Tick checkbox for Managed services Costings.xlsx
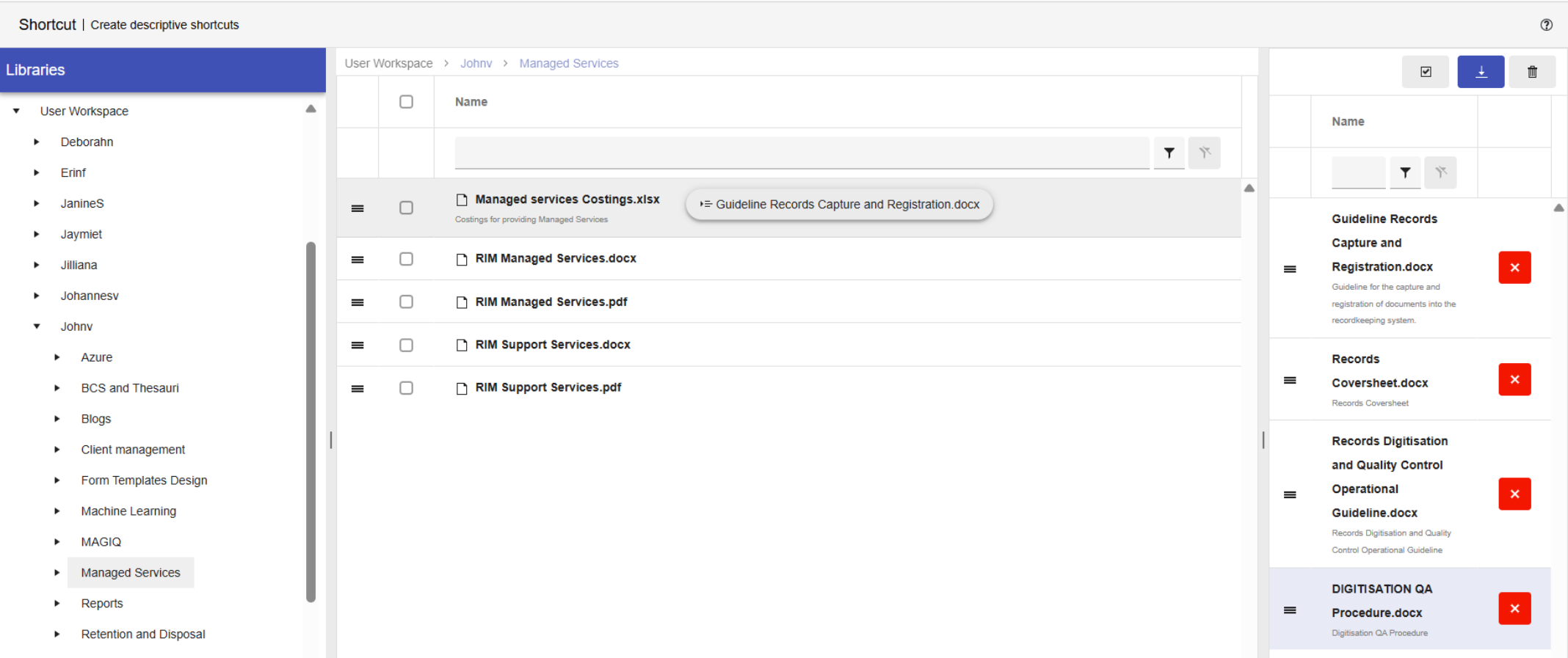Viewport: 1568px width, 658px height. pyautogui.click(x=406, y=208)
